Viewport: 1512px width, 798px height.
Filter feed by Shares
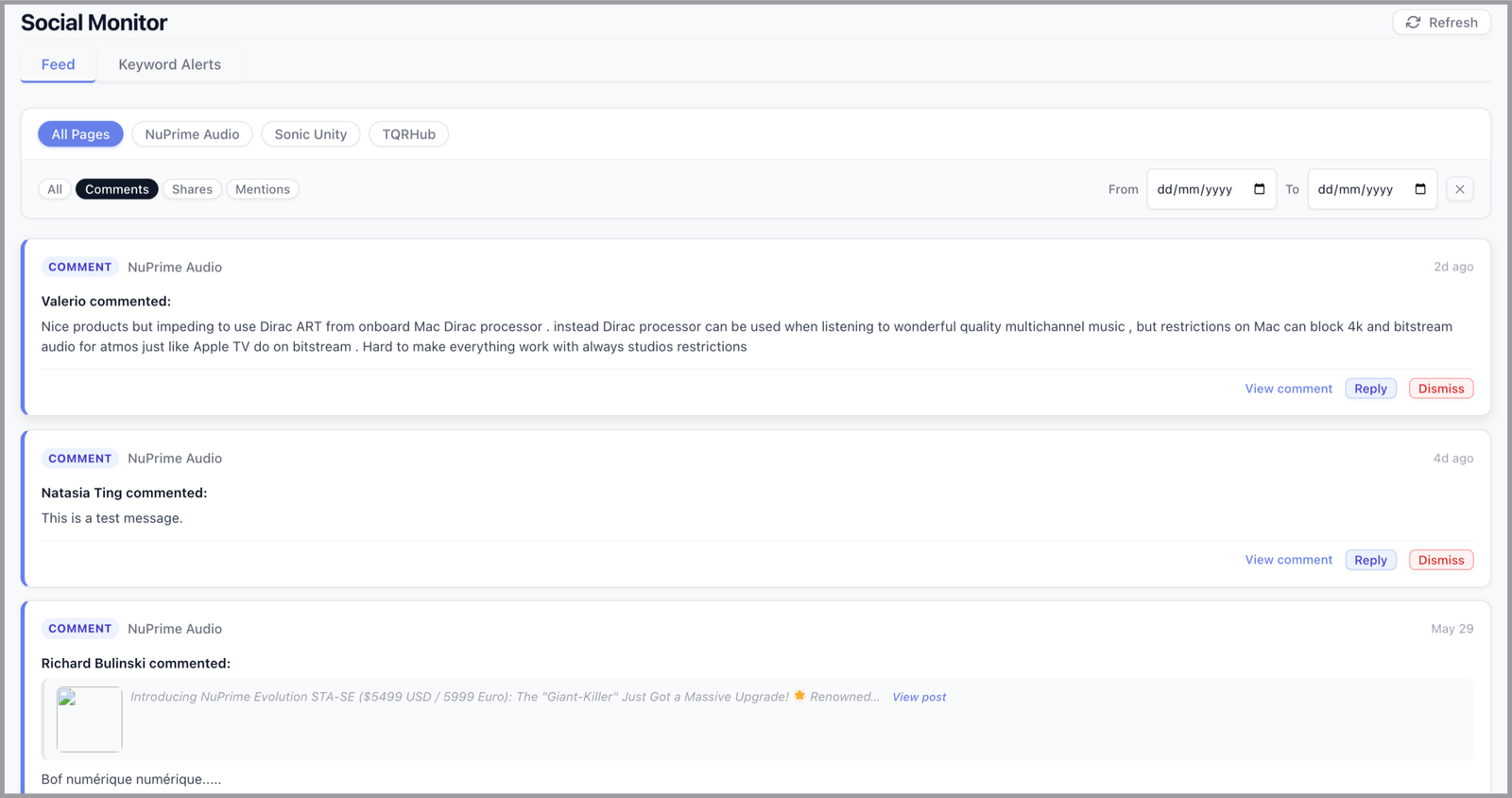tap(192, 189)
